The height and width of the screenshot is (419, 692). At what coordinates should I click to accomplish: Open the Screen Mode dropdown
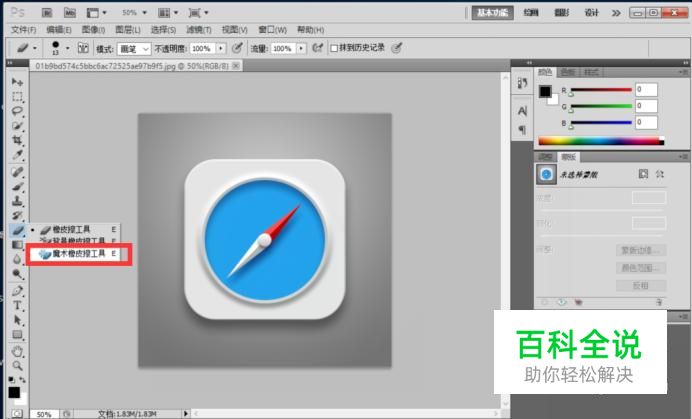coord(198,13)
